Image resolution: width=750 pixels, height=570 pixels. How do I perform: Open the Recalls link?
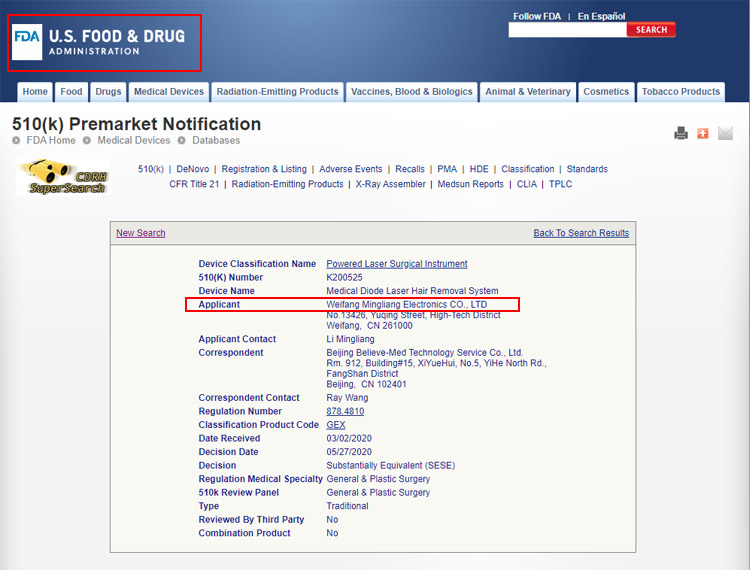[x=410, y=169]
